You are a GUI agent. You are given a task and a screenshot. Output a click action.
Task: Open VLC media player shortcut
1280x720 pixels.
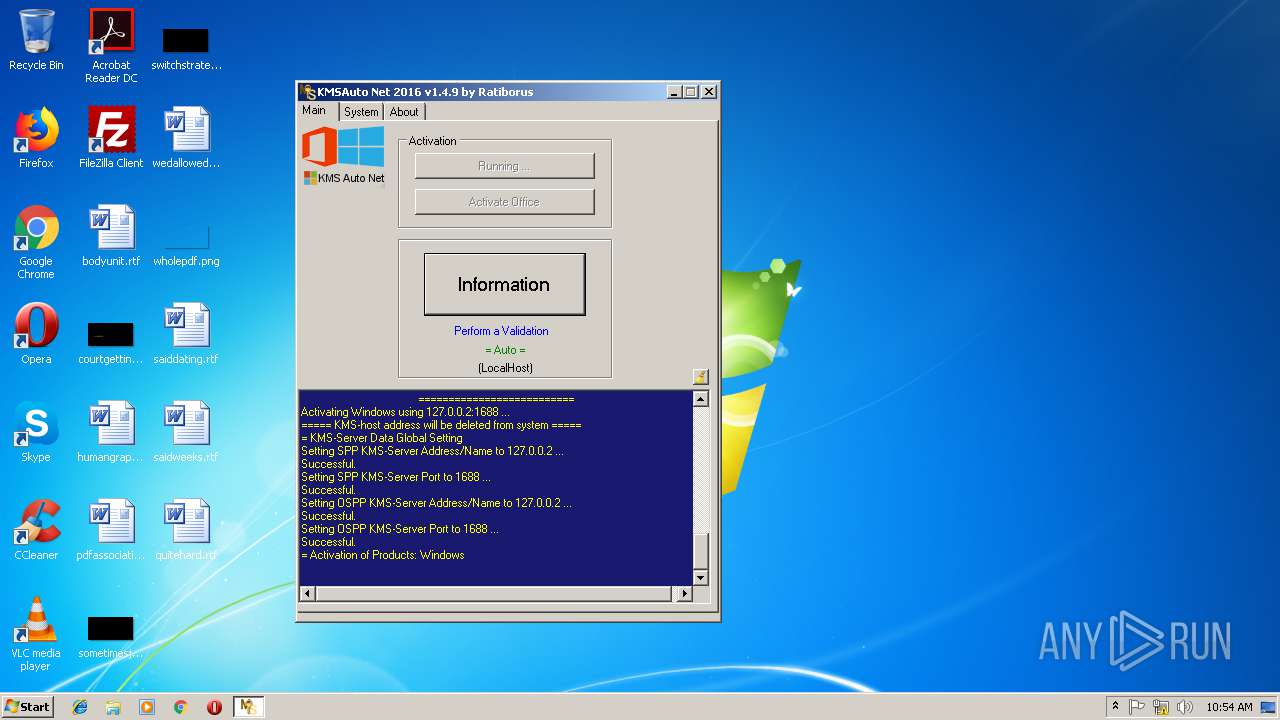(x=36, y=634)
